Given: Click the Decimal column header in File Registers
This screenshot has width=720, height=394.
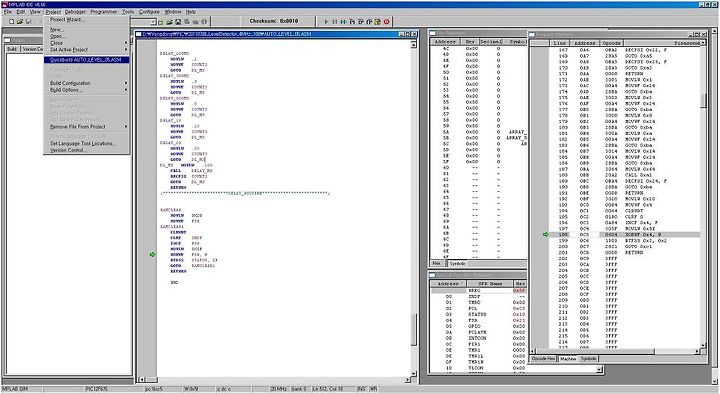Looking at the screenshot, I should coord(490,42).
